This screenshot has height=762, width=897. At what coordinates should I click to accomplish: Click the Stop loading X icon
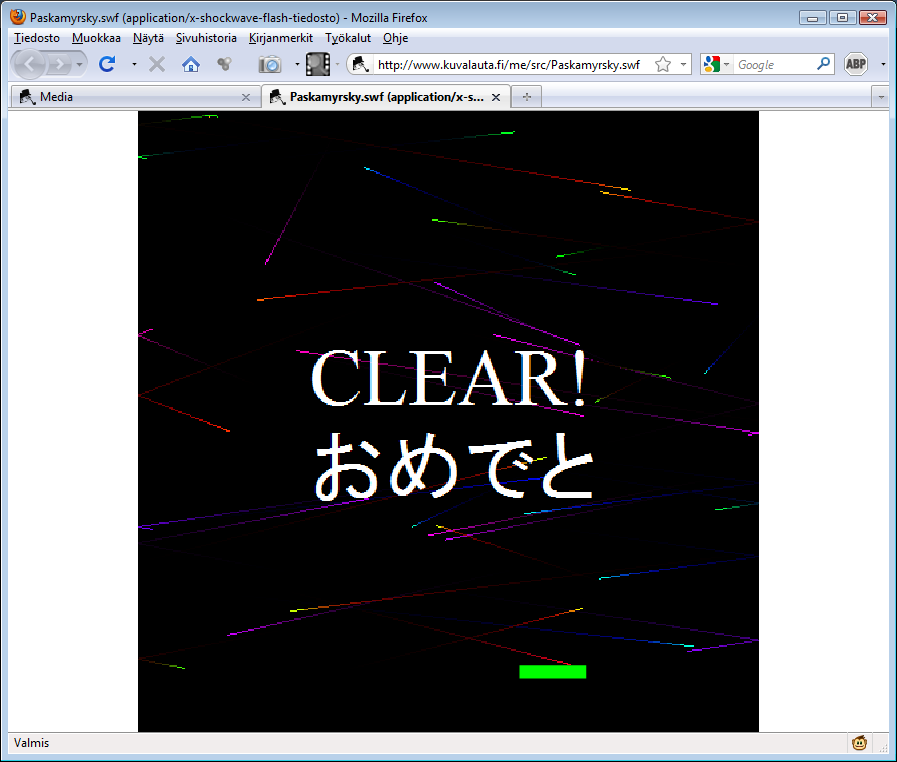point(157,64)
